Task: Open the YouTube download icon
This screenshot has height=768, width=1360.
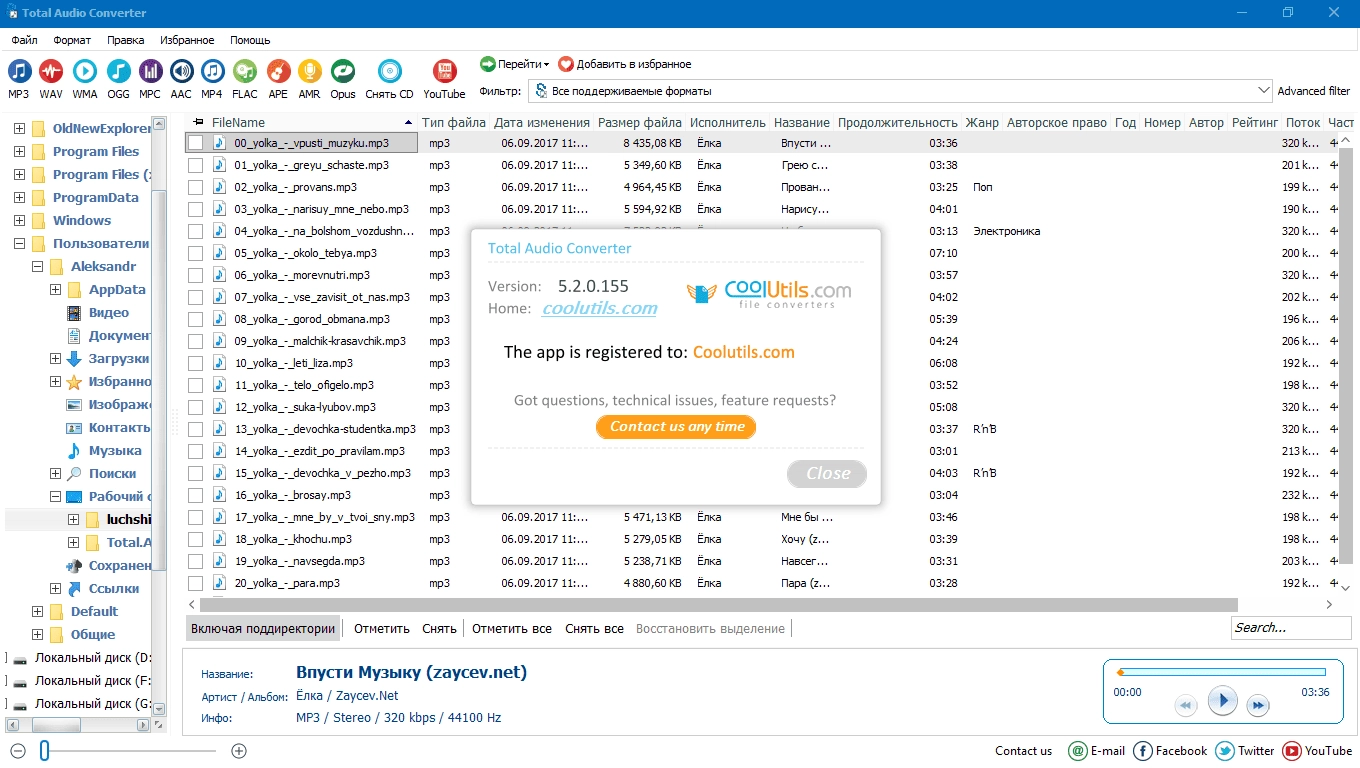Action: [444, 71]
